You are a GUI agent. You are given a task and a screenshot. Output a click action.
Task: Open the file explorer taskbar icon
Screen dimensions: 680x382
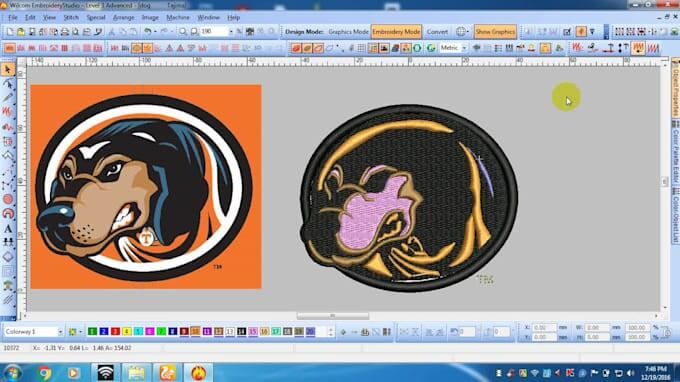pyautogui.click(x=136, y=372)
